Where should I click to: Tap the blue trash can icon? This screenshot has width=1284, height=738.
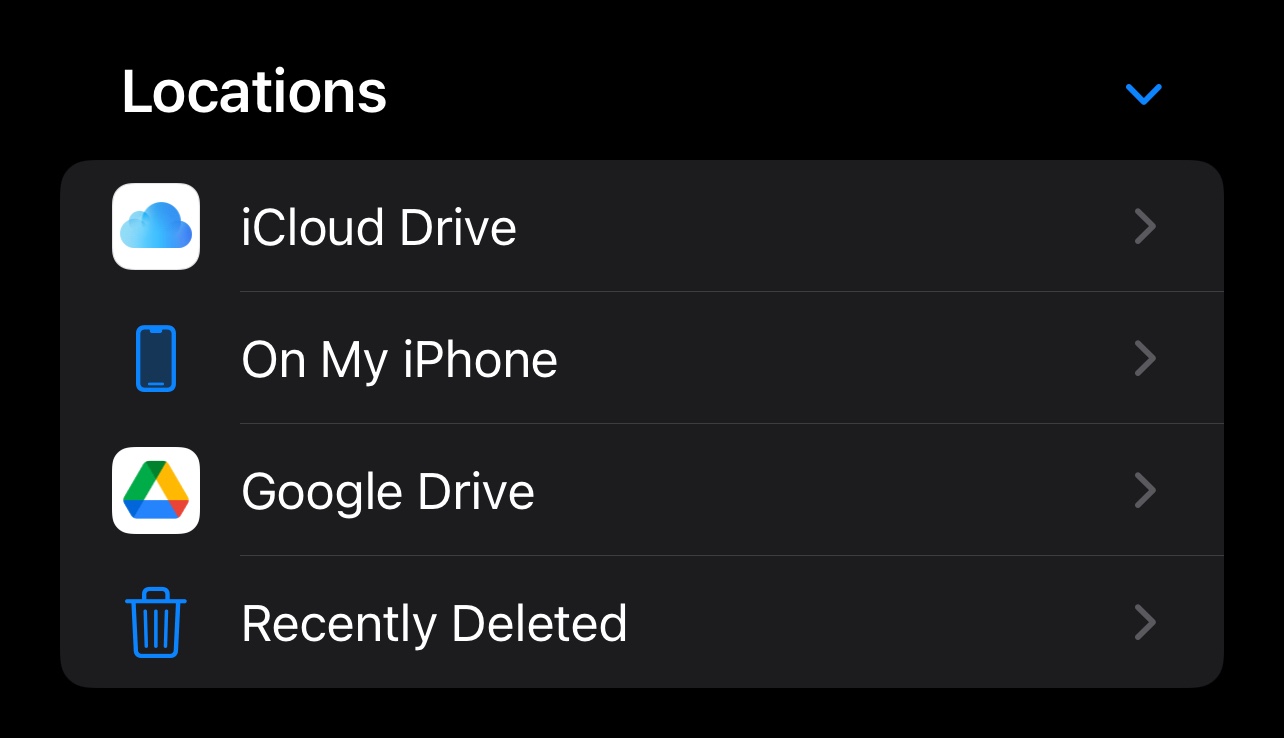(x=156, y=622)
